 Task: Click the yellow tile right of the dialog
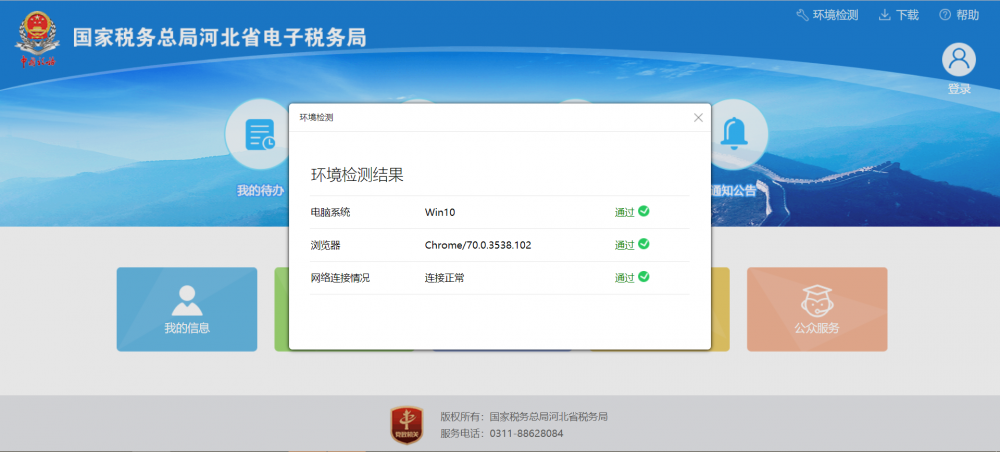tap(720, 309)
